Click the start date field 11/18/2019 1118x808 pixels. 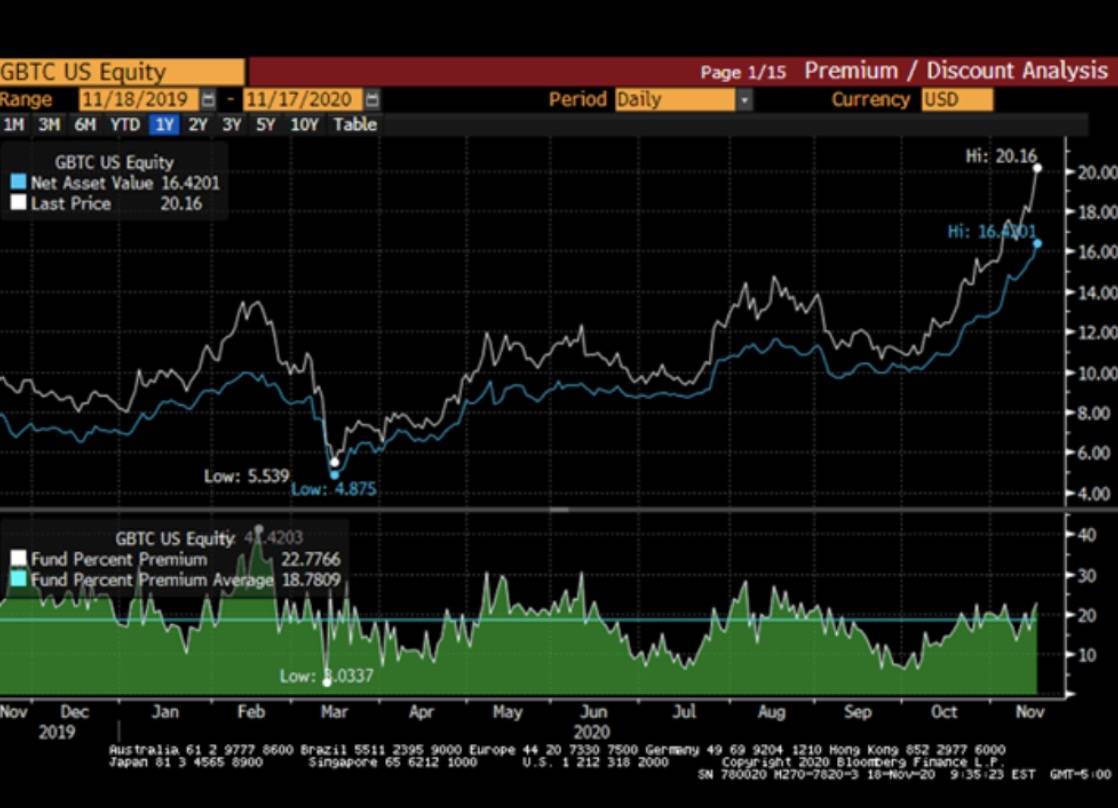point(139,99)
